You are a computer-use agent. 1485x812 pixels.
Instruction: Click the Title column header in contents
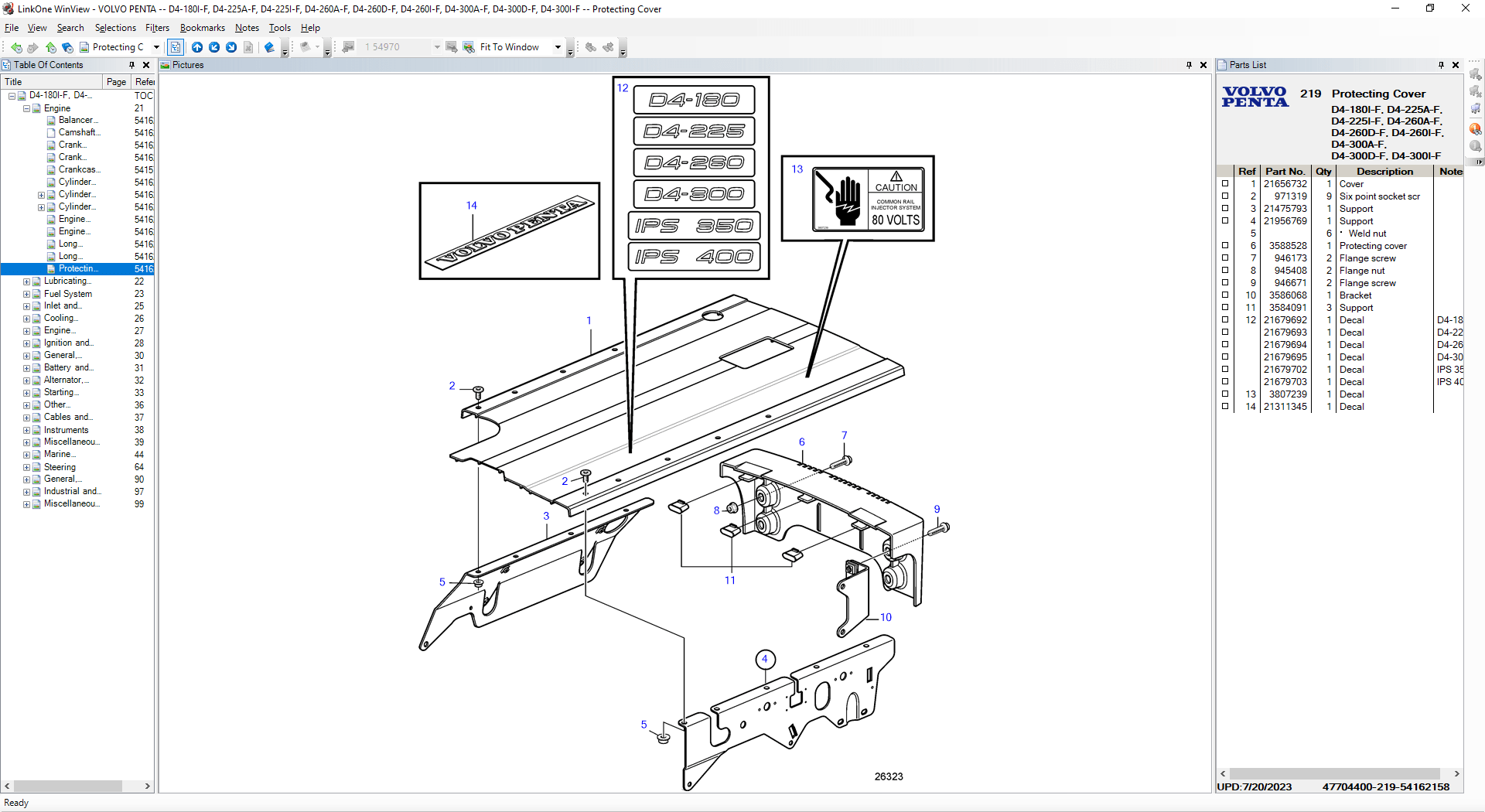coord(52,82)
